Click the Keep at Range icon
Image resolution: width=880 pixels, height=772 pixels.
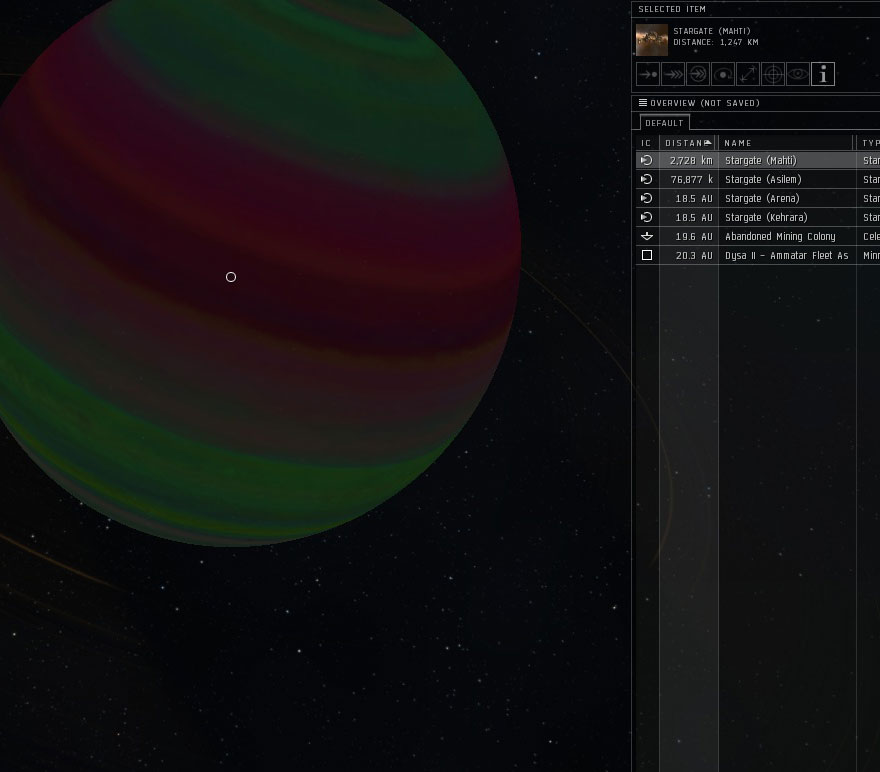[x=748, y=74]
